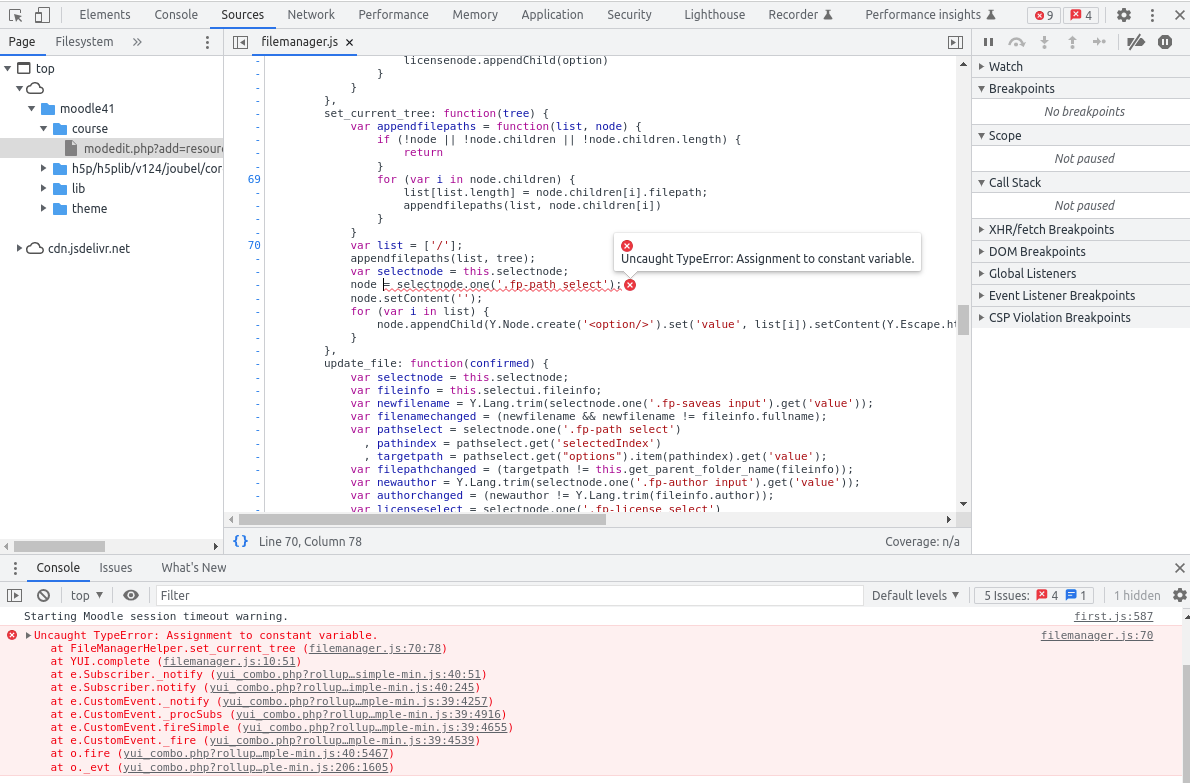Open DevTools settings gear
The height and width of the screenshot is (783, 1190).
coord(1124,14)
